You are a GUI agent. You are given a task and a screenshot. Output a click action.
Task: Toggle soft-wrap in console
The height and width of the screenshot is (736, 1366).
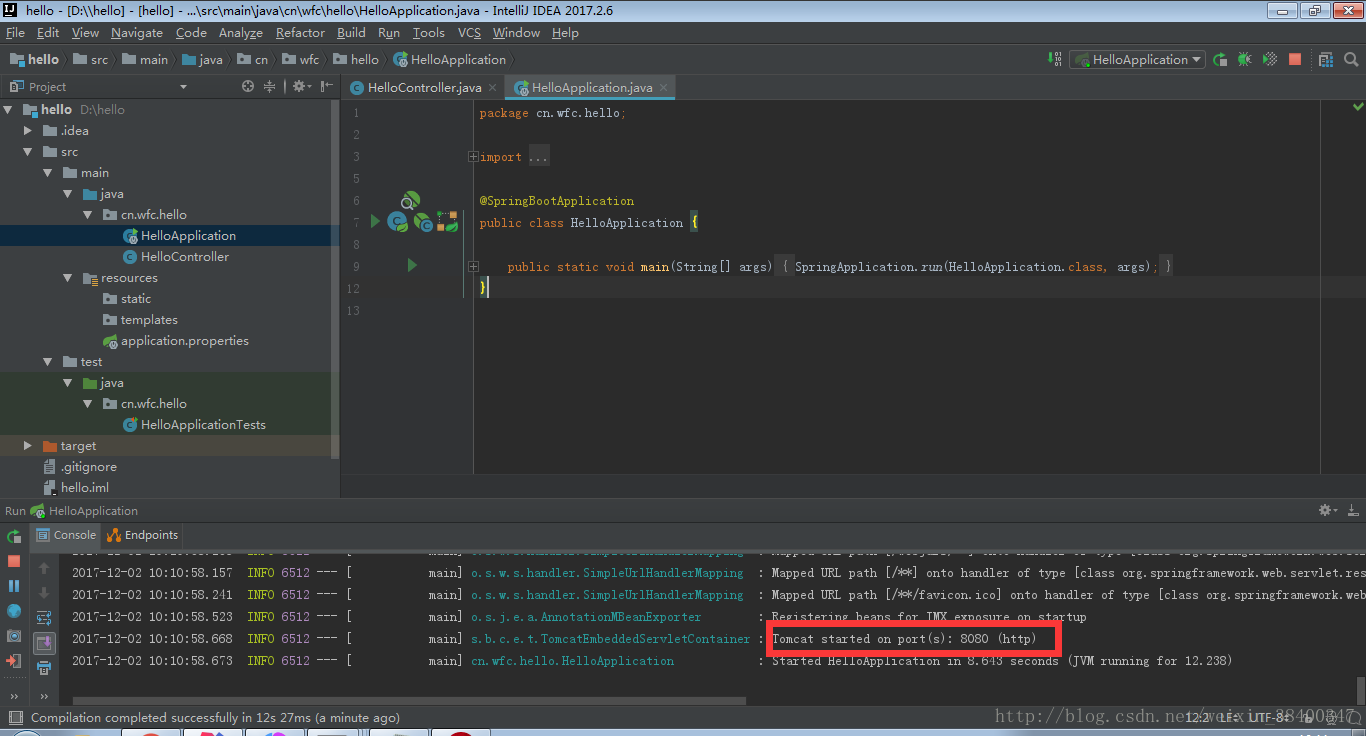click(x=44, y=618)
